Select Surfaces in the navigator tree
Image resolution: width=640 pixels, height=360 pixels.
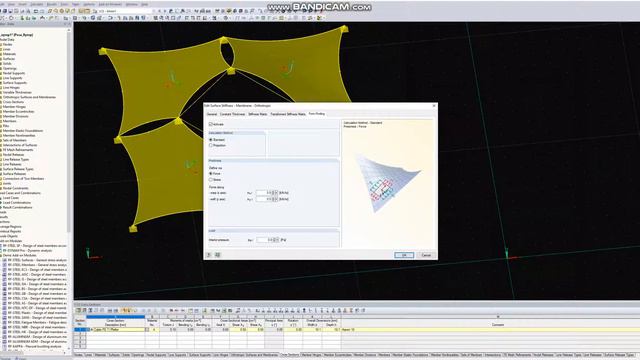tap(9, 59)
